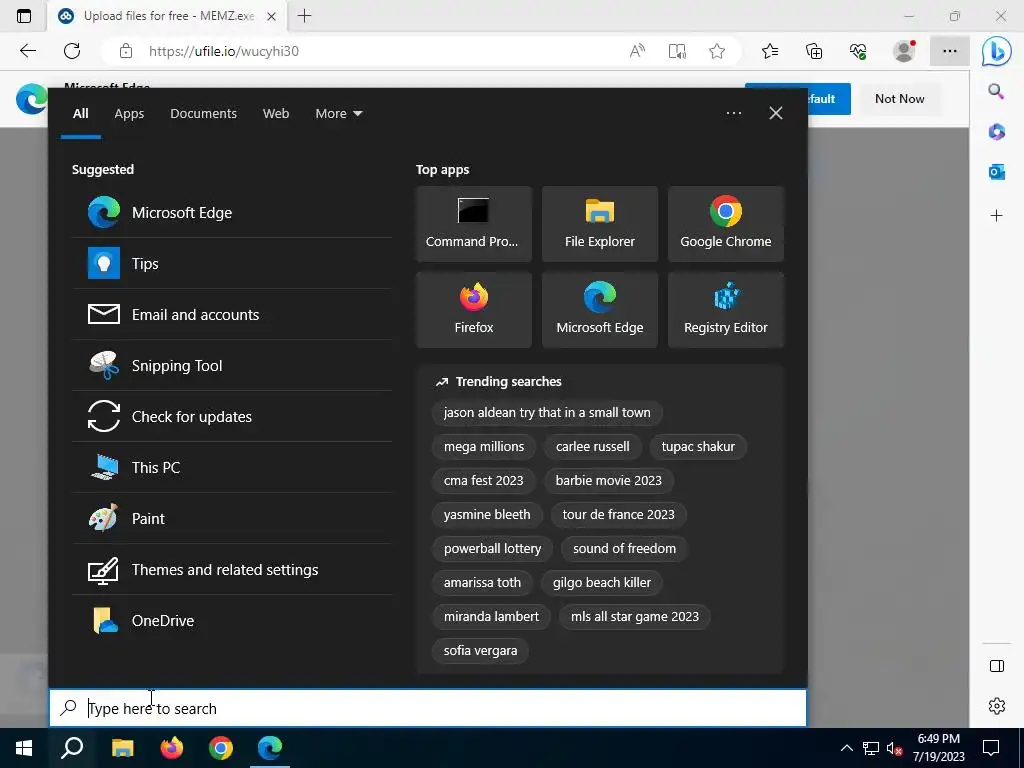Viewport: 1024px width, 768px height.
Task: Select Check for updates suggestion
Action: 232,416
